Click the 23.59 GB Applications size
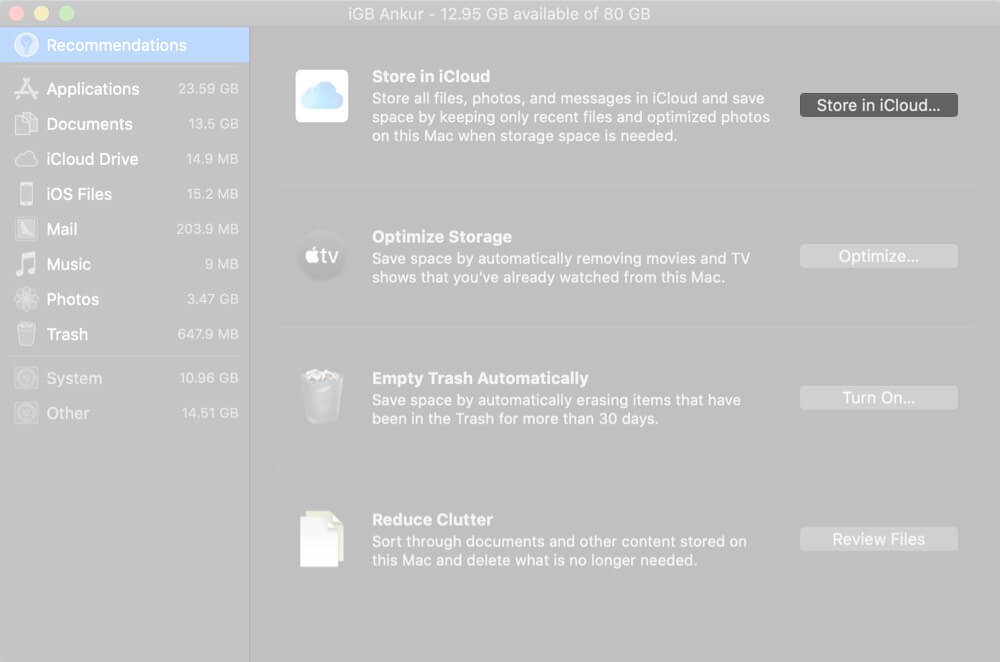This screenshot has height=662, width=1000. coord(208,89)
